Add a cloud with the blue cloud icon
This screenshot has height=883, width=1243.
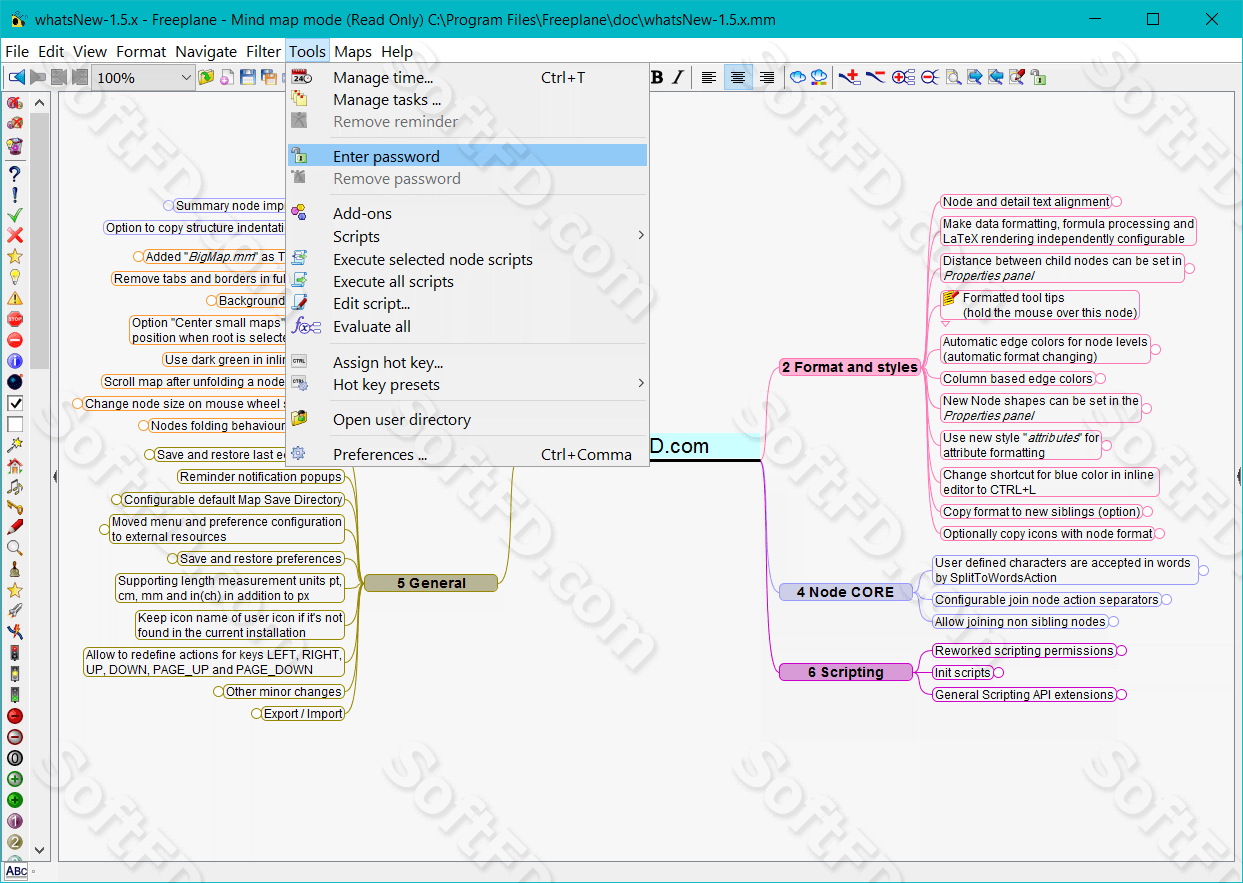tap(798, 77)
